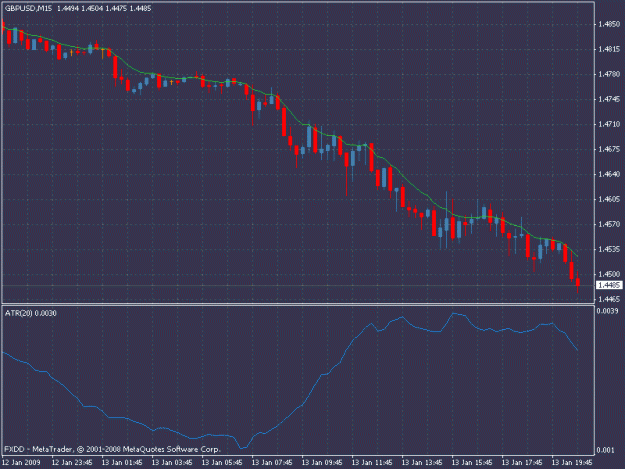This screenshot has width=625, height=469.
Task: Click the 13 Jan 17:45 time label
Action: click(x=522, y=462)
